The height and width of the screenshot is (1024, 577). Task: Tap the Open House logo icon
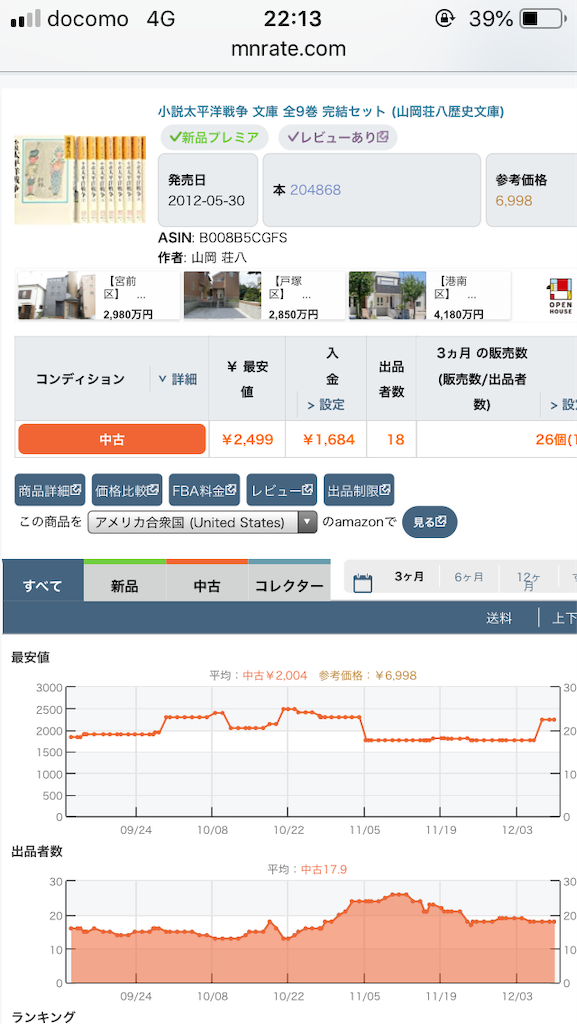[560, 297]
